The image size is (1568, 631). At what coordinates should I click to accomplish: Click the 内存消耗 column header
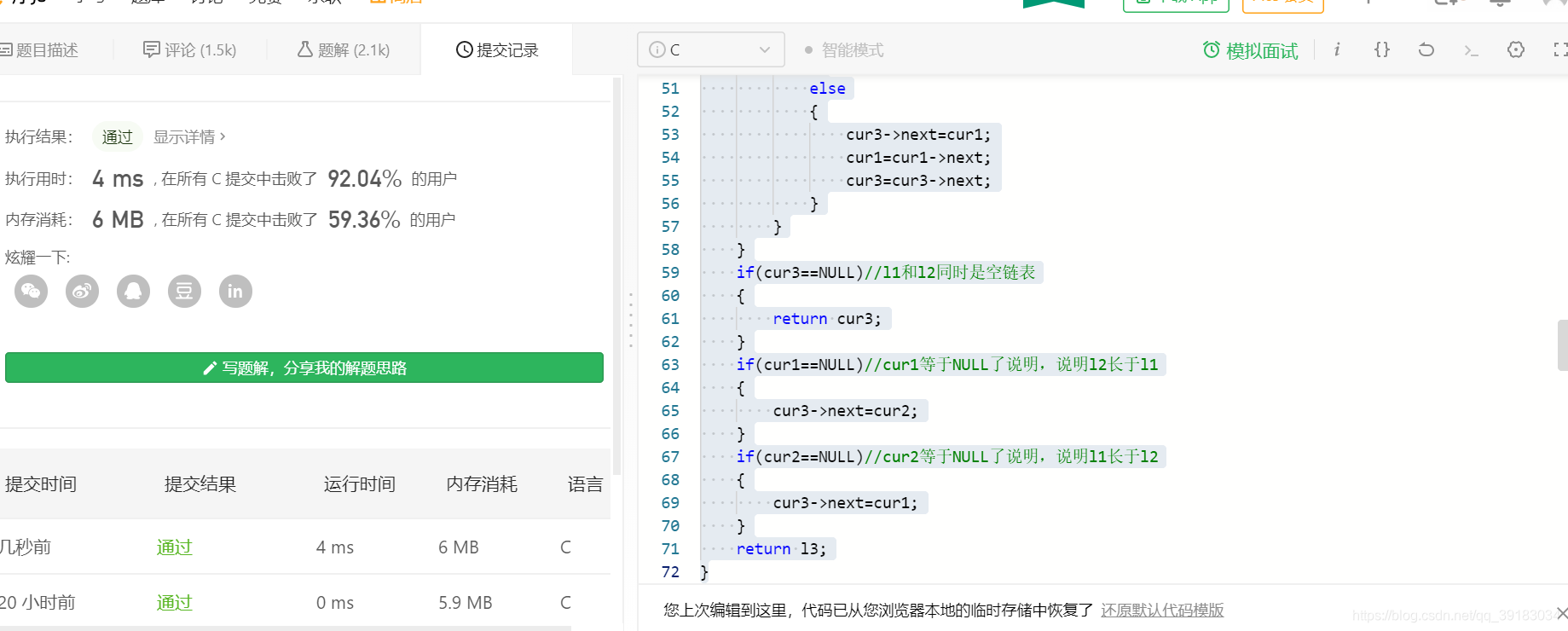[482, 484]
